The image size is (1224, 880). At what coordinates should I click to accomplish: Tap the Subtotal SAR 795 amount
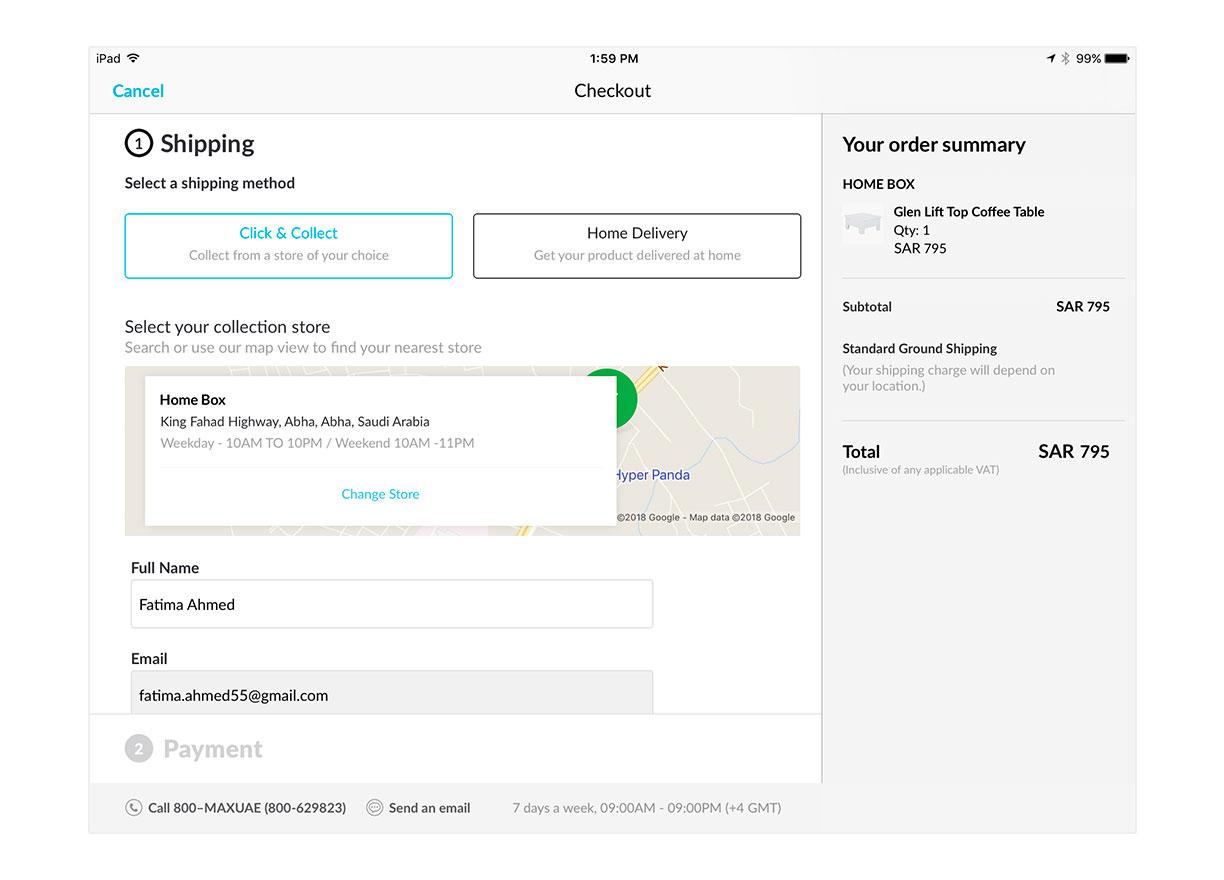[1083, 307]
